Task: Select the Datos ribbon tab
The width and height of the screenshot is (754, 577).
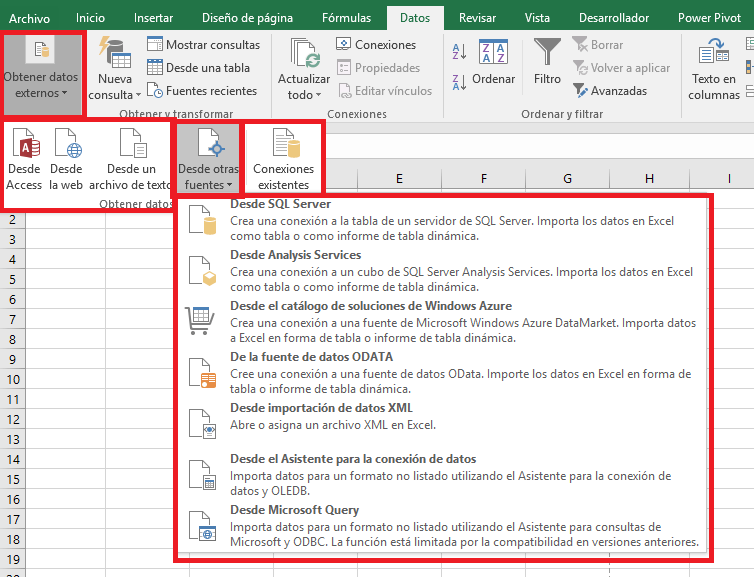Action: pyautogui.click(x=415, y=18)
